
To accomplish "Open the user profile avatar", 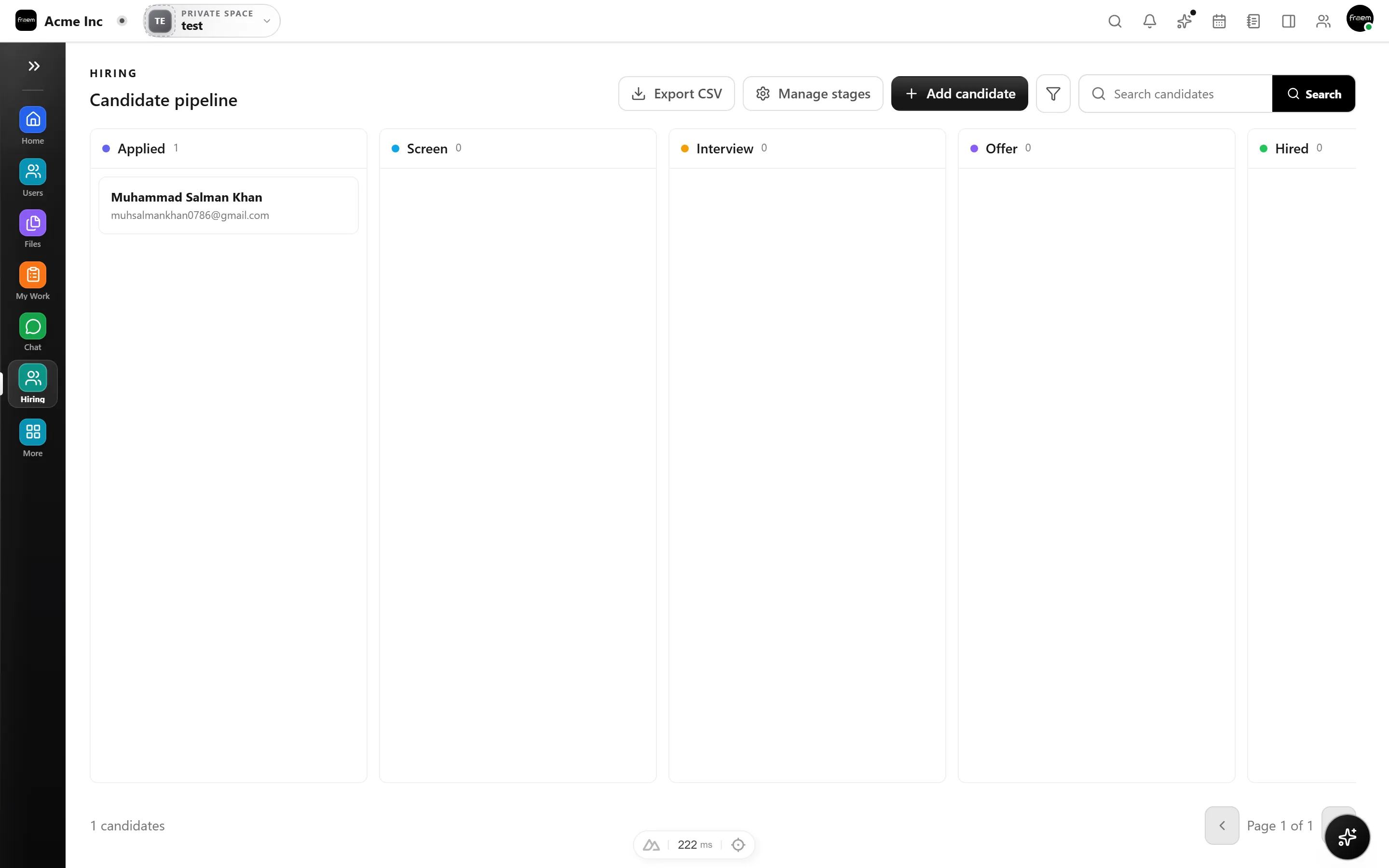I will (1360, 19).
